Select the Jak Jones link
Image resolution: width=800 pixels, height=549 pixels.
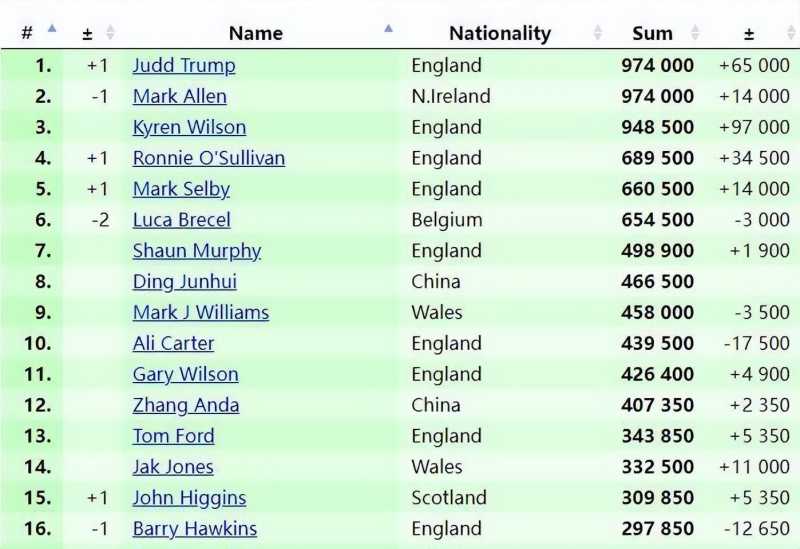[x=173, y=468]
